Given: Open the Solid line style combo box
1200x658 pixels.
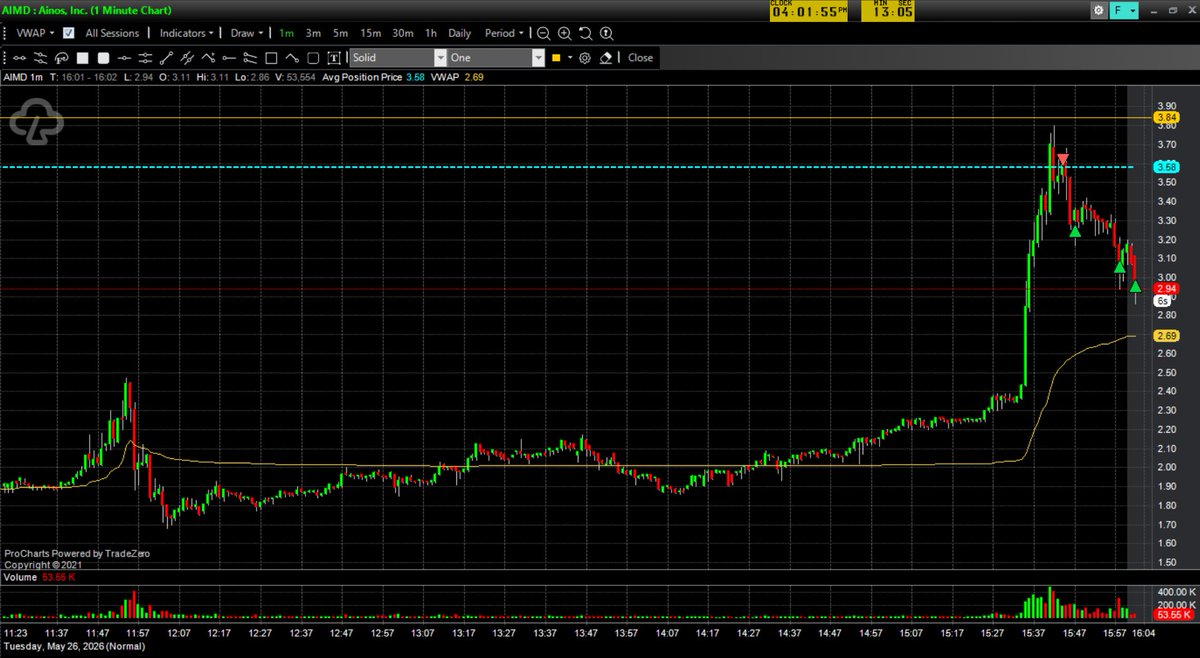Looking at the screenshot, I should click(x=398, y=58).
